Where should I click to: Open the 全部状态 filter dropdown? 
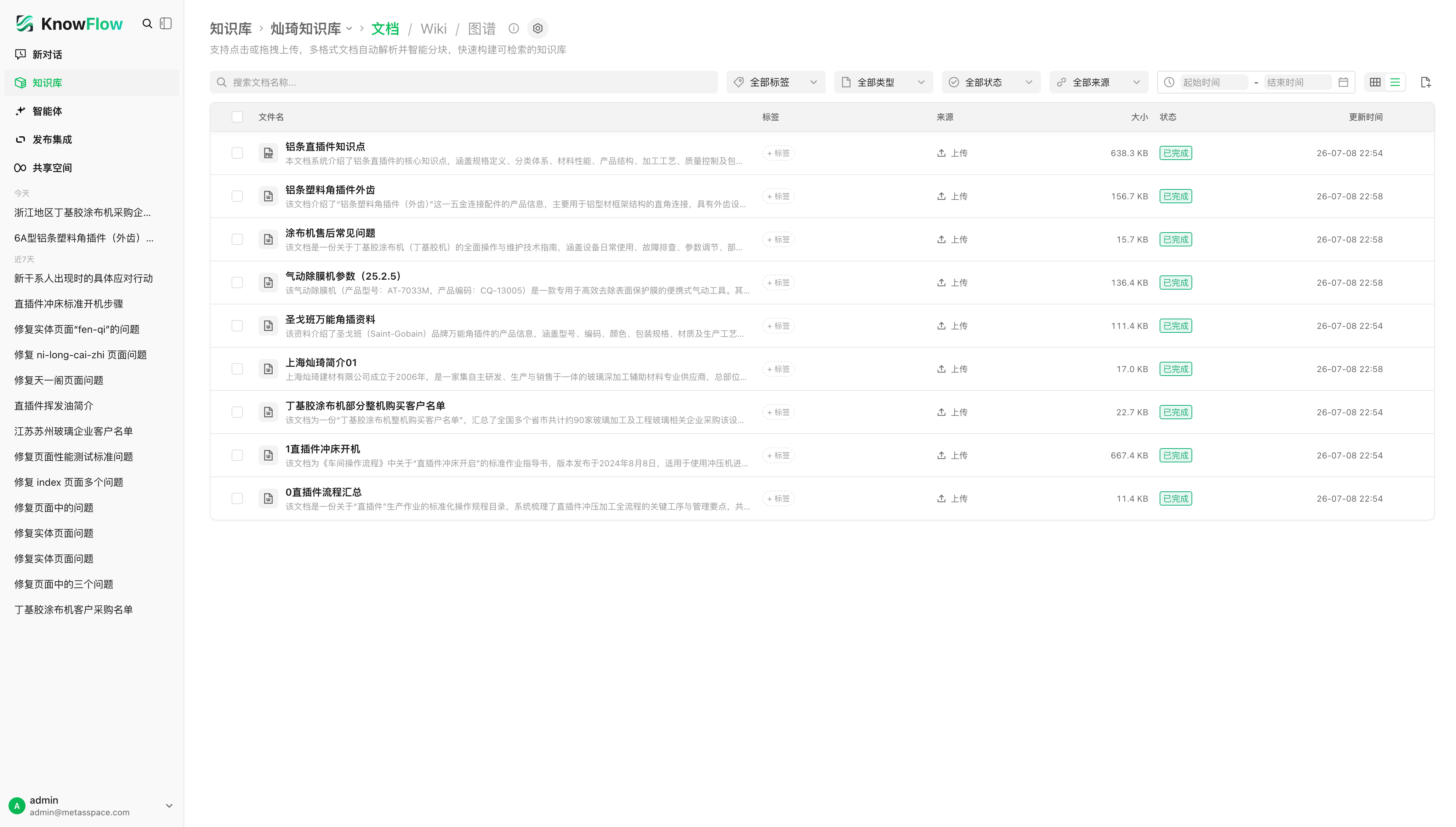(991, 82)
